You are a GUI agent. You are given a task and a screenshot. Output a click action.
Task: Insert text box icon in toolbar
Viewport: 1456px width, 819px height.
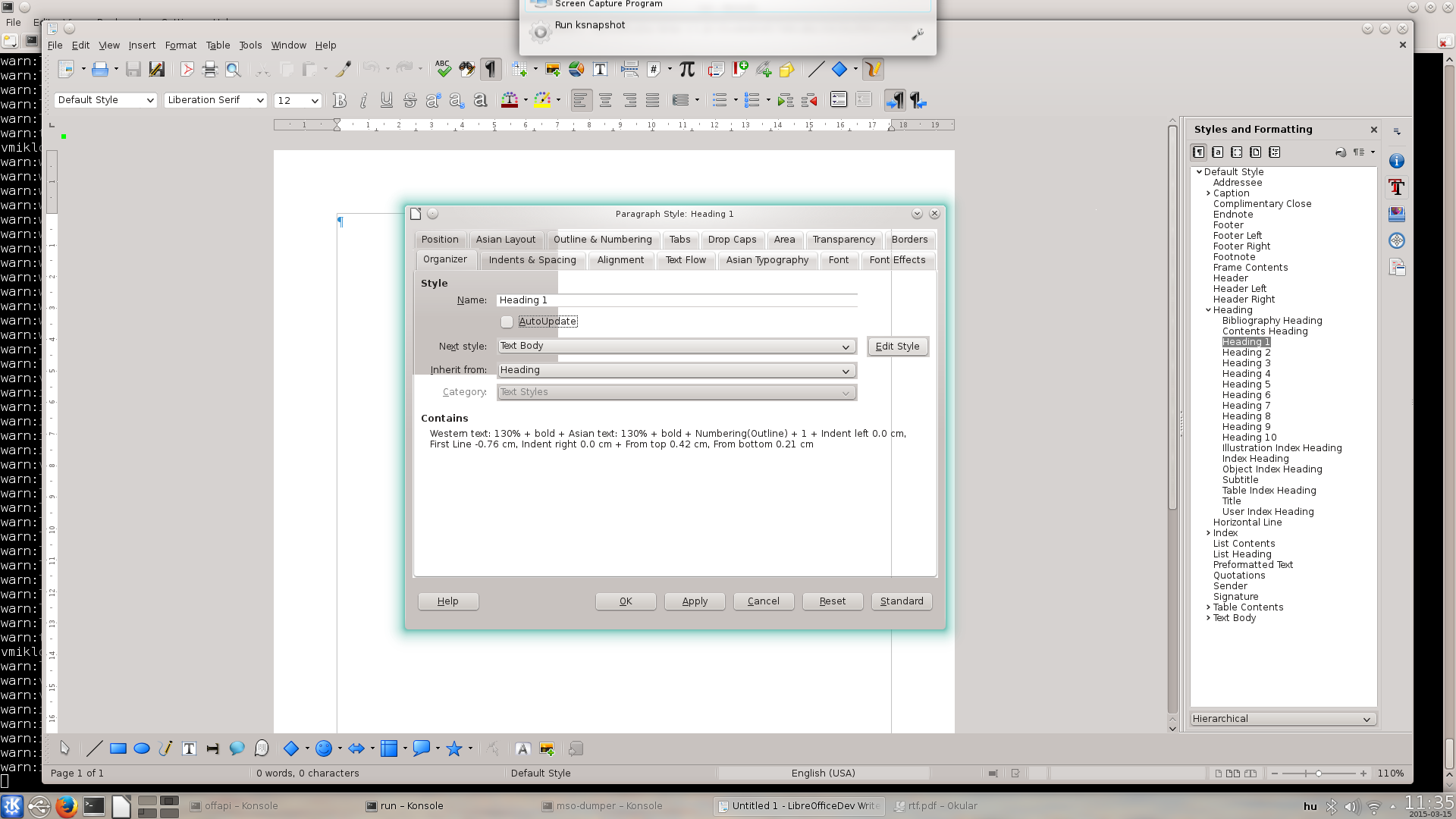[x=600, y=70]
